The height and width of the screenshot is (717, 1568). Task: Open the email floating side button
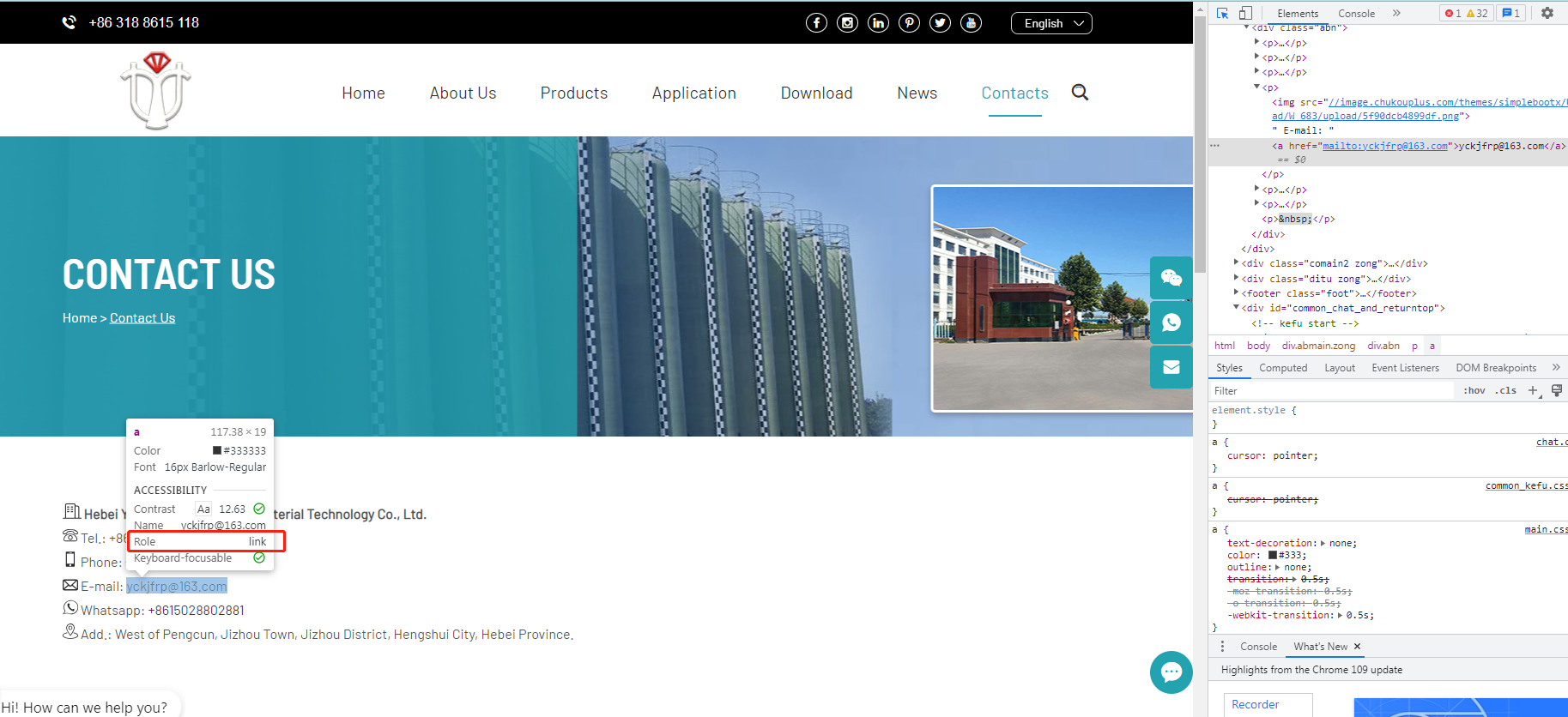coord(1171,367)
